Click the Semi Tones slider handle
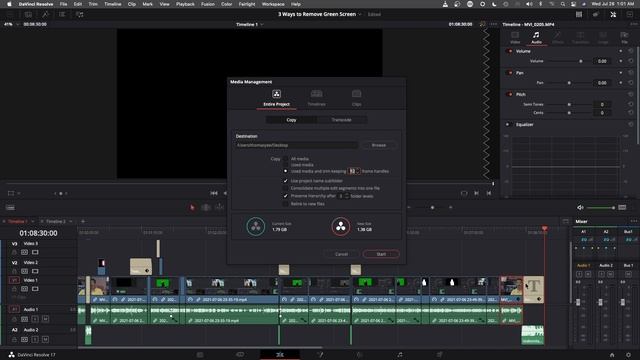The width and height of the screenshot is (640, 360). (569, 104)
